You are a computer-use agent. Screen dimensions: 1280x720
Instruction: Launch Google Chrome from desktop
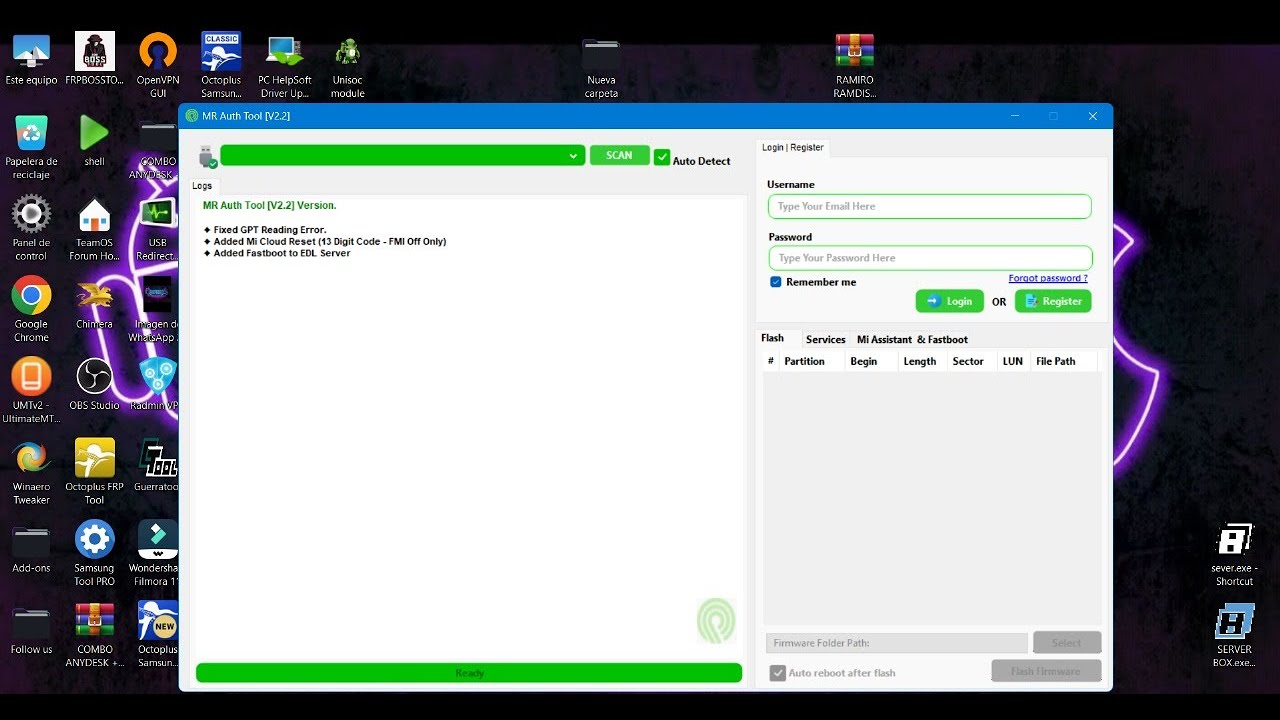click(31, 309)
